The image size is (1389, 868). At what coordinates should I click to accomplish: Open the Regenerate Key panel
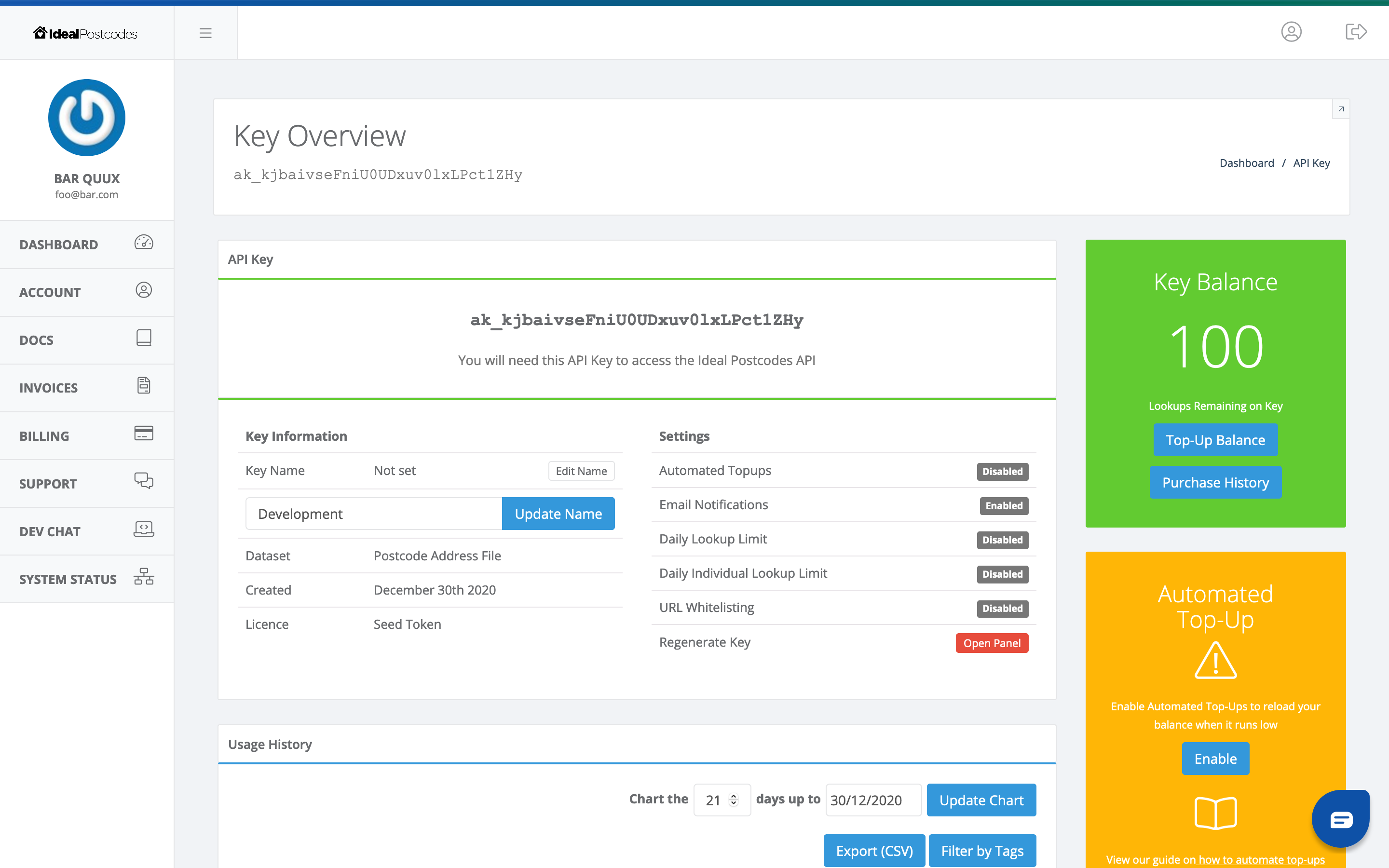[992, 643]
